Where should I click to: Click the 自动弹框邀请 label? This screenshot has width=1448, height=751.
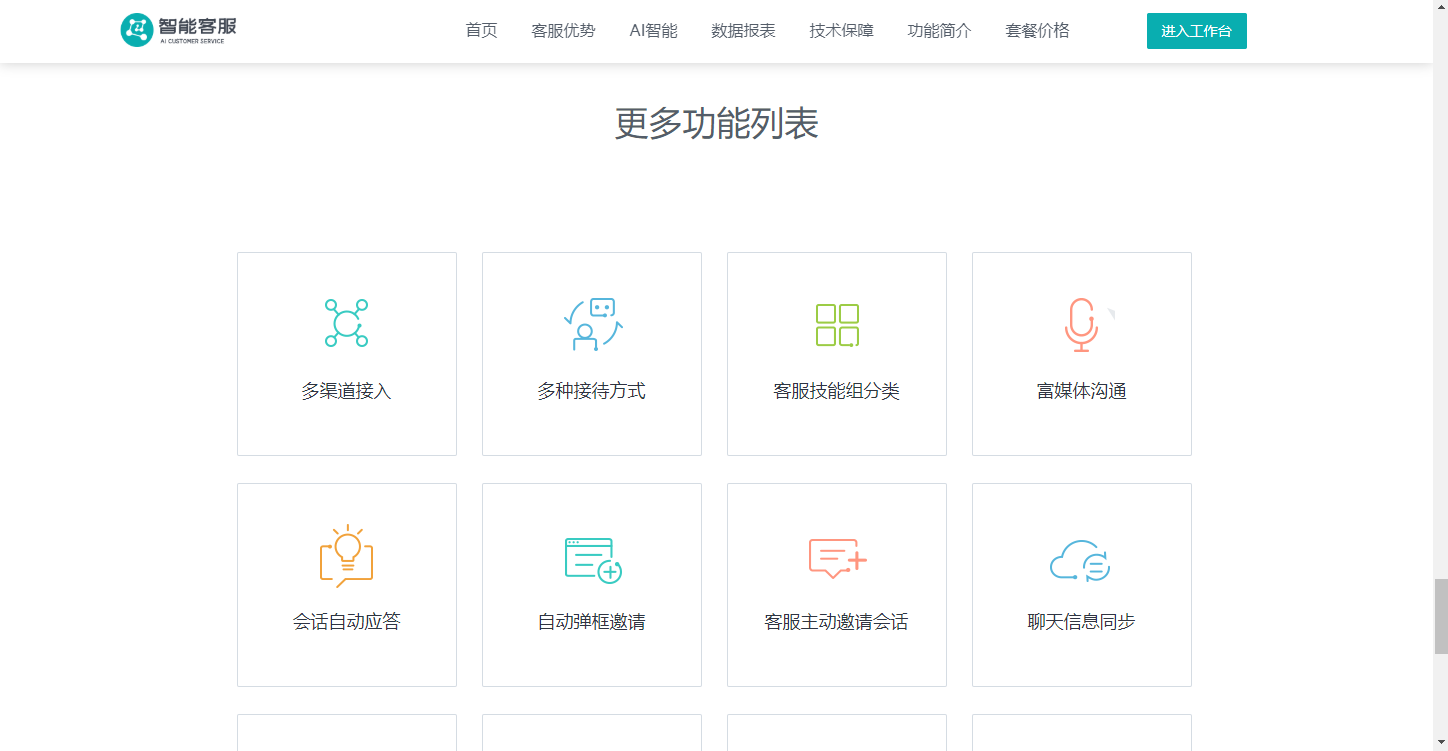[591, 622]
